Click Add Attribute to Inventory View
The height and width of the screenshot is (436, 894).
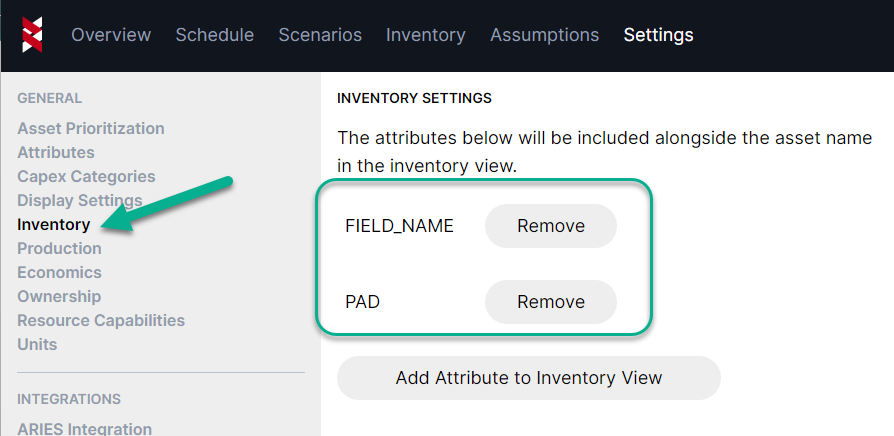[528, 378]
